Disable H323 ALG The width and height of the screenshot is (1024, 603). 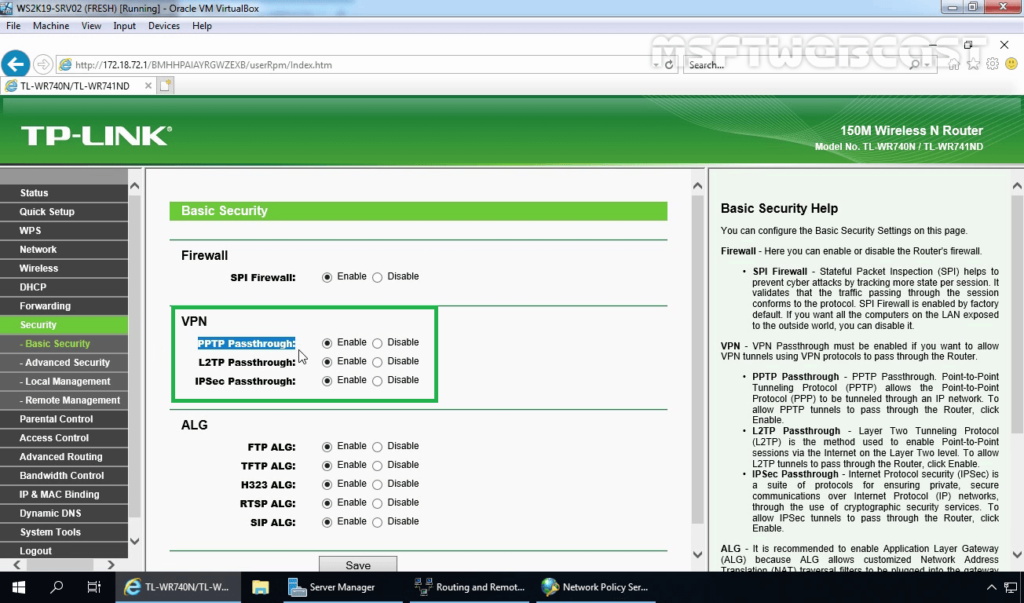pyautogui.click(x=377, y=485)
